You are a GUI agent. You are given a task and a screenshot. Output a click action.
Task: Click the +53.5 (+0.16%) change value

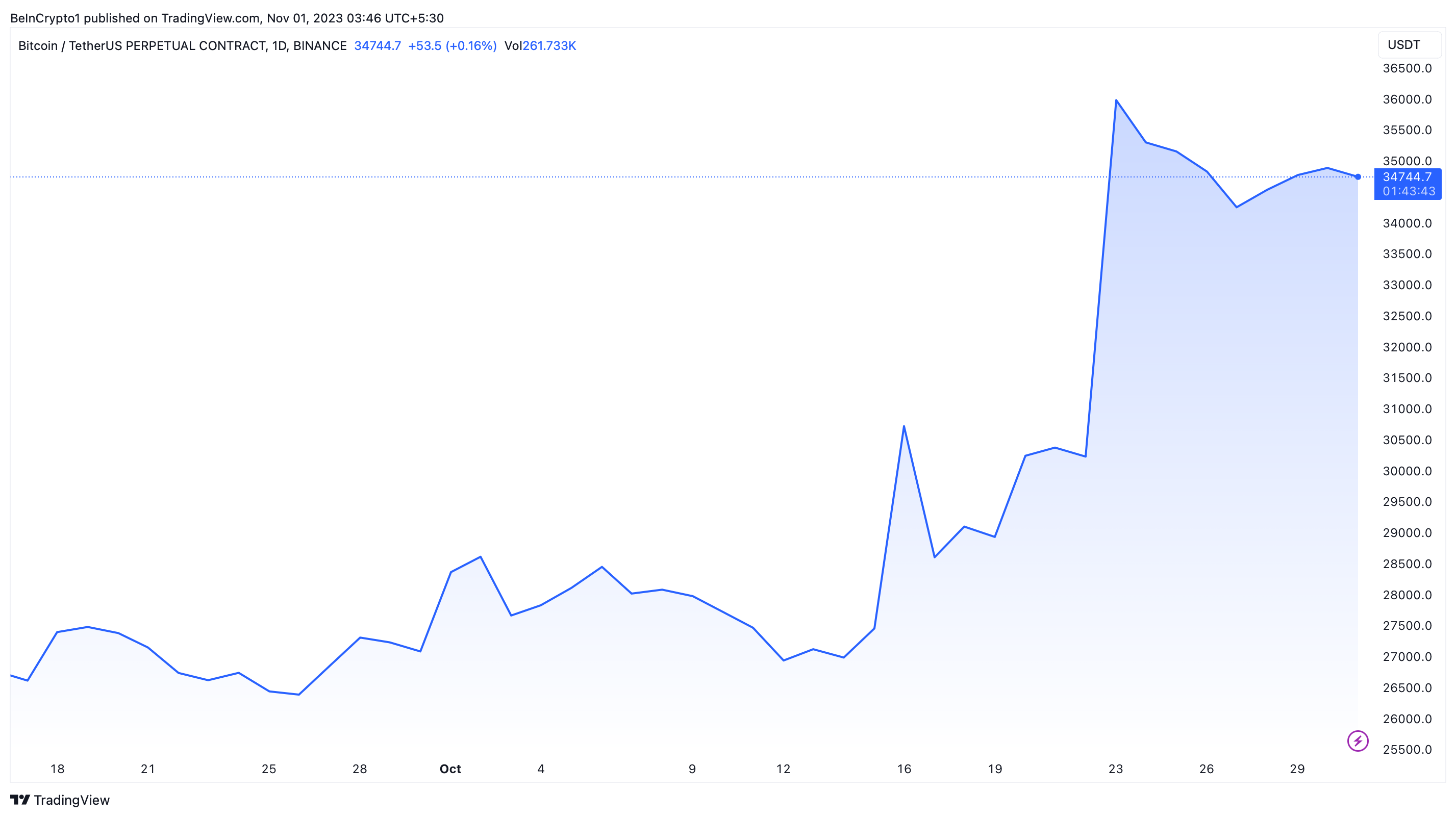(x=451, y=46)
